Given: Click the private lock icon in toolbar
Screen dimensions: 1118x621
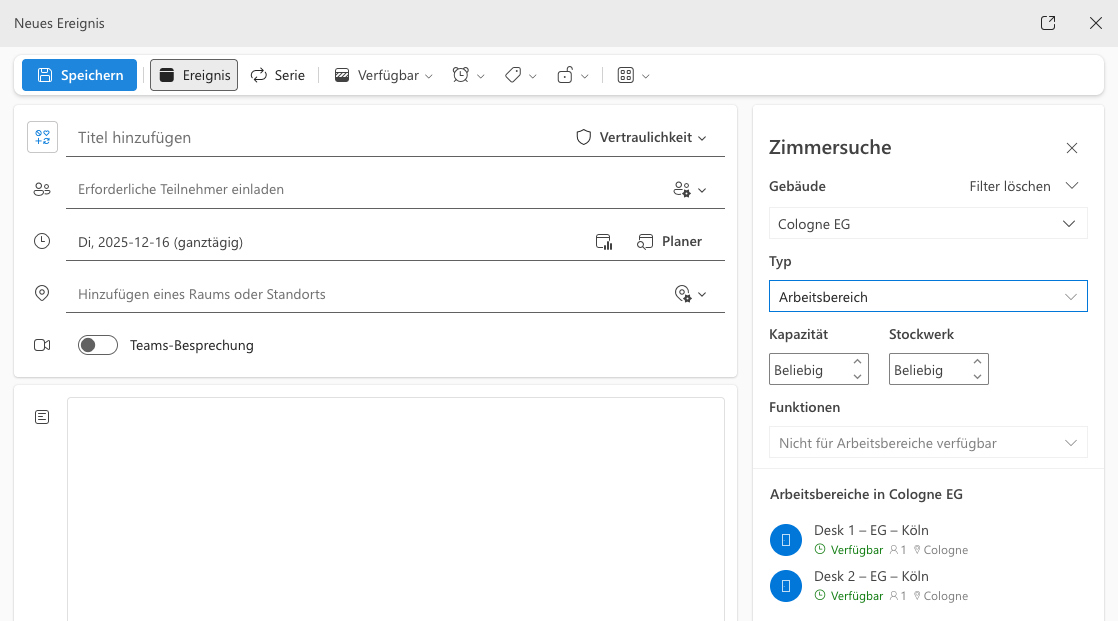Looking at the screenshot, I should 565,75.
